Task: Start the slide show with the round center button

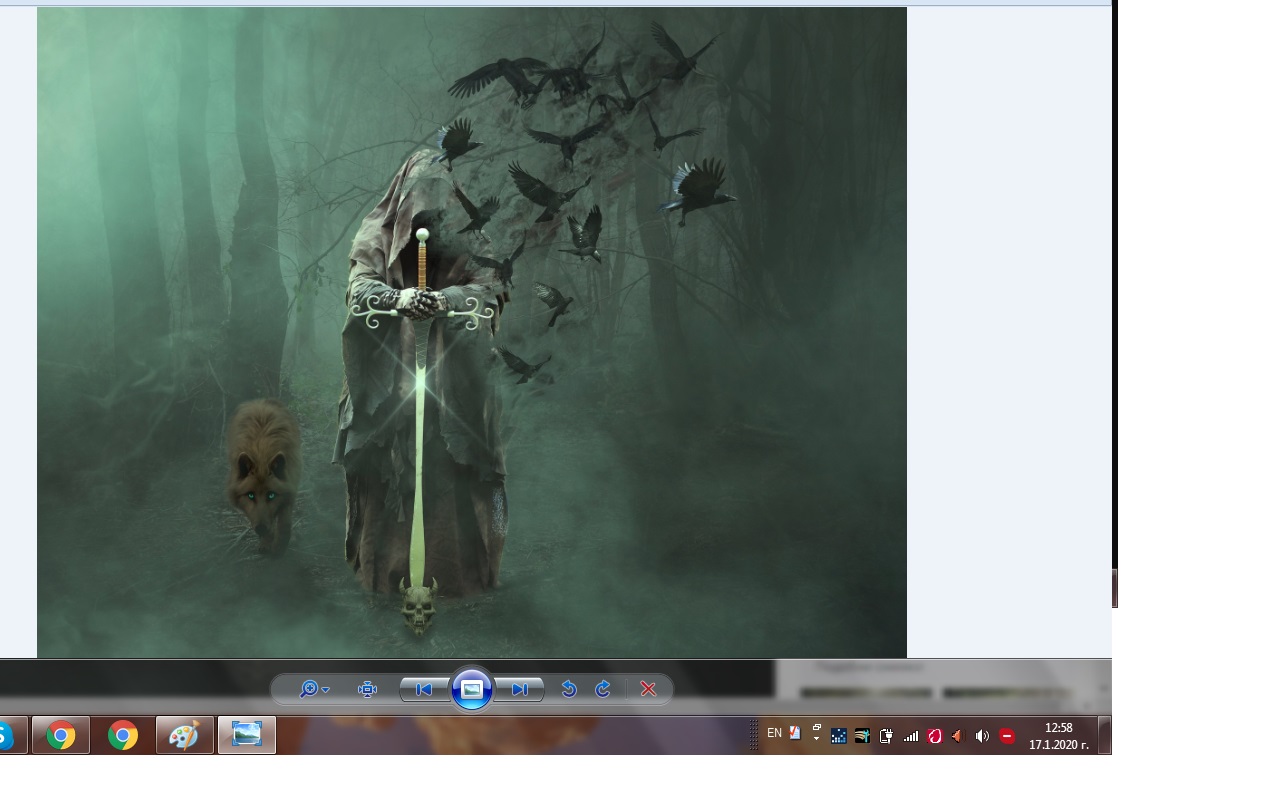Action: coord(472,689)
